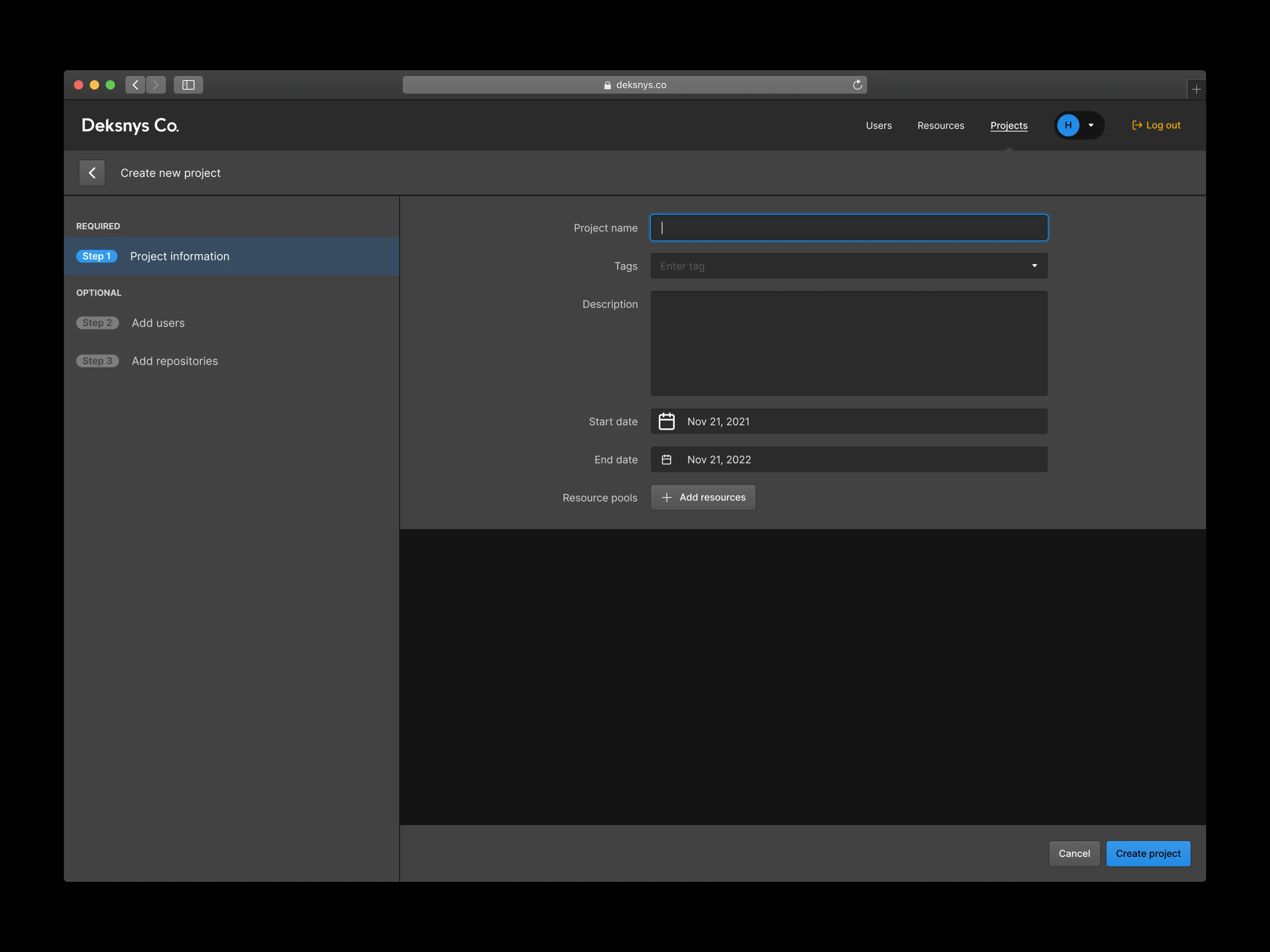Open the user account dropdown caret
1270x952 pixels.
(1091, 125)
